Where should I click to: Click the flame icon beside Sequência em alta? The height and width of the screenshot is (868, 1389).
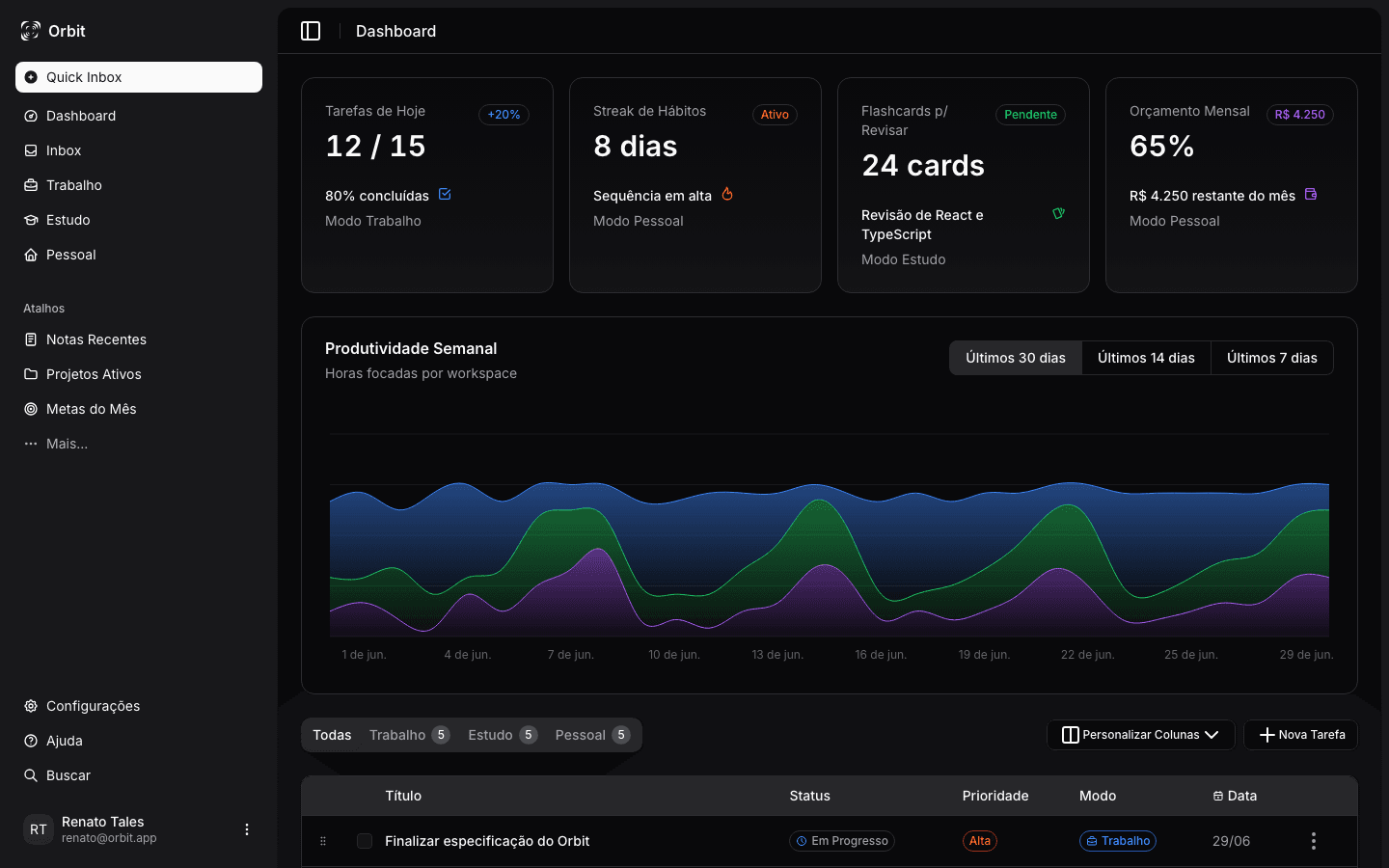pos(726,194)
